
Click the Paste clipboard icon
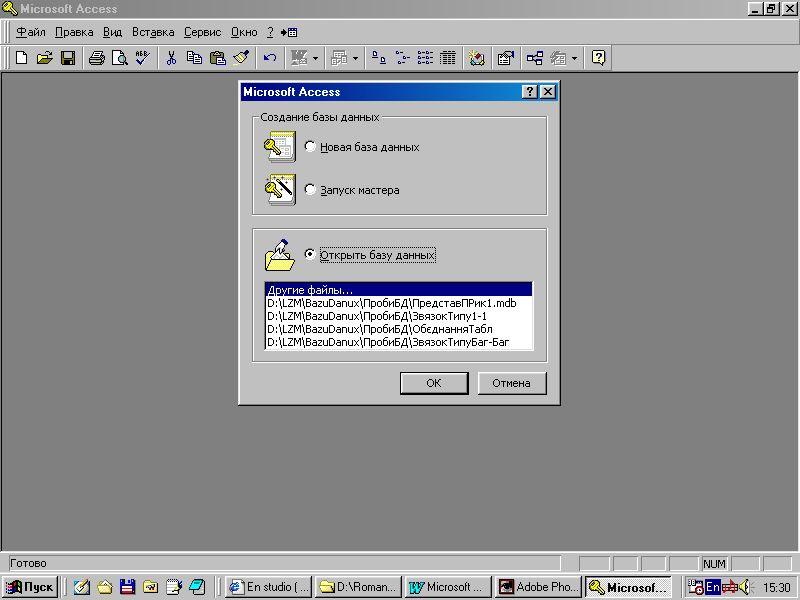pos(218,58)
